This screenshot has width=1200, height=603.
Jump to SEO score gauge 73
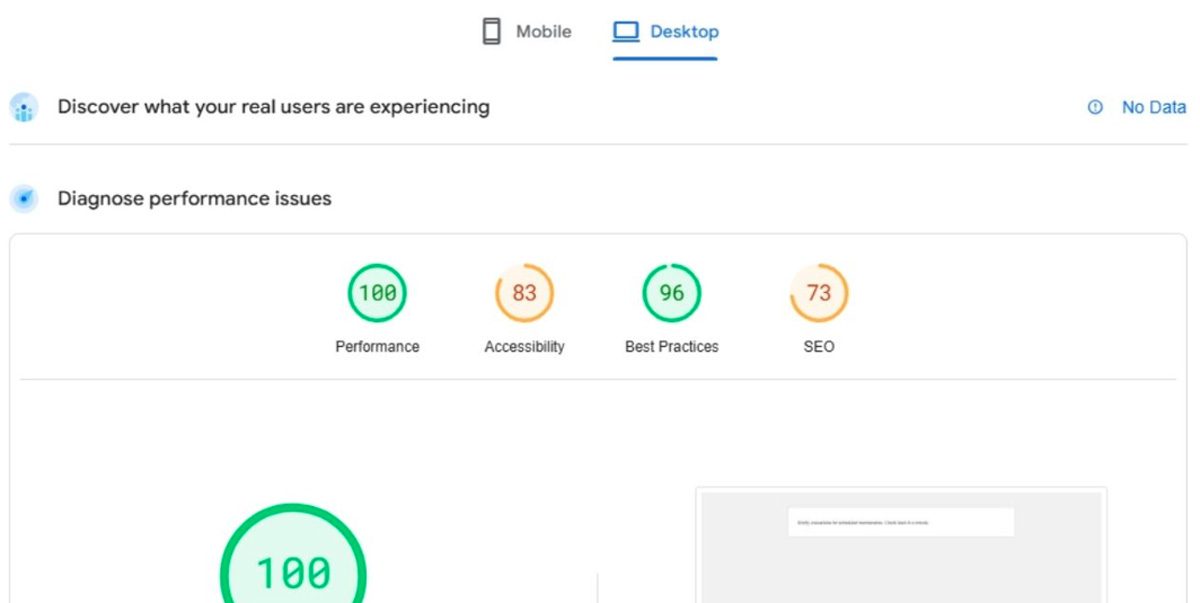coord(819,293)
